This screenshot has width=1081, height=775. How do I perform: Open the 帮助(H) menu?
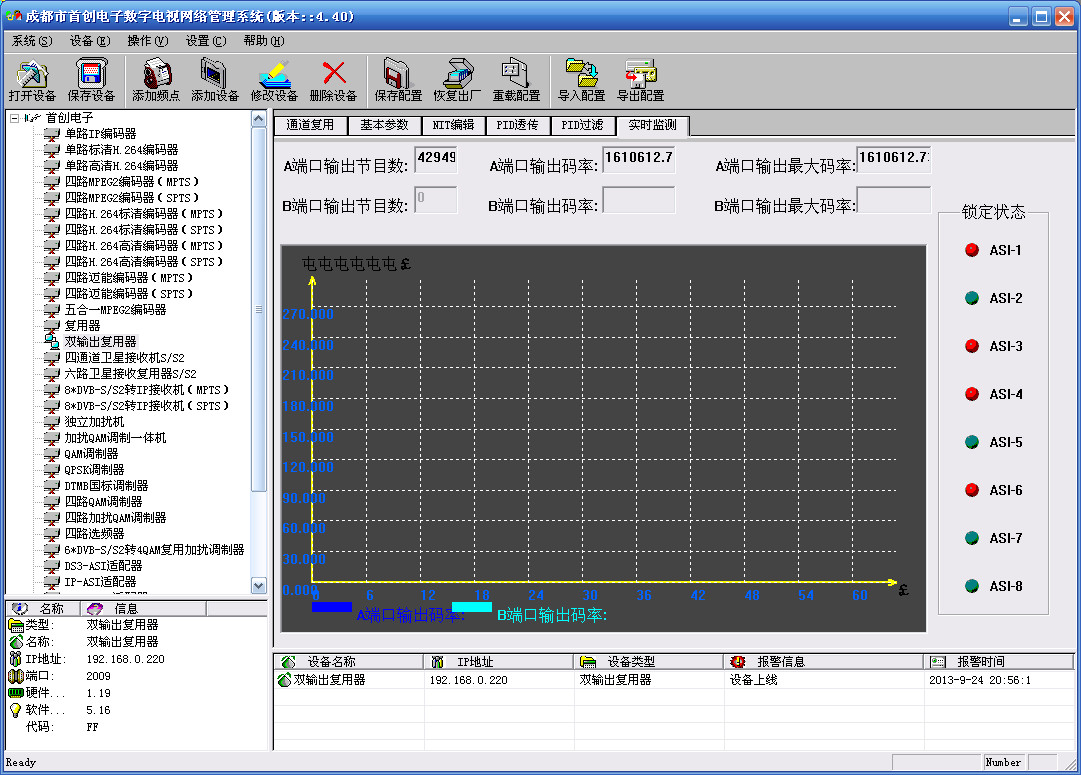(263, 41)
